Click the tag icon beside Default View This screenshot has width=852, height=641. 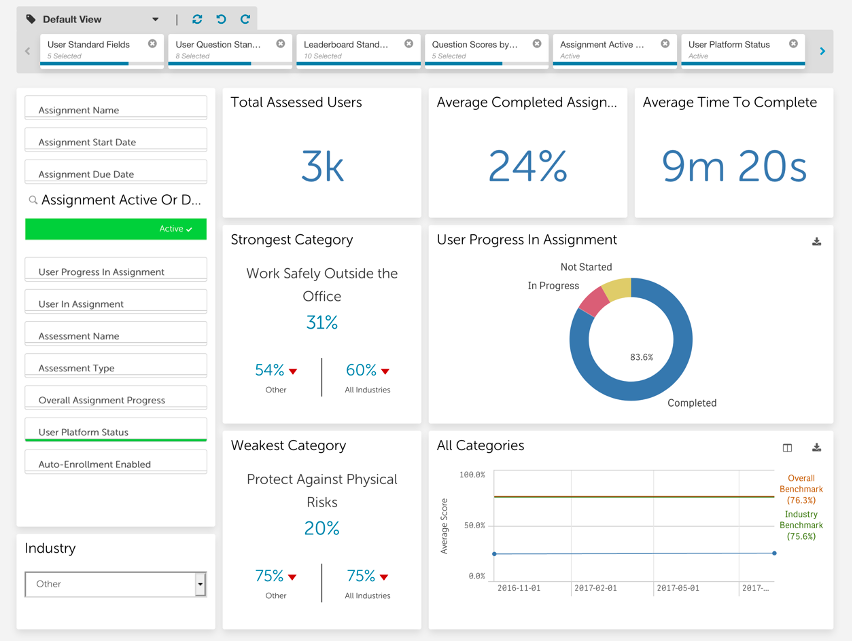(x=31, y=20)
